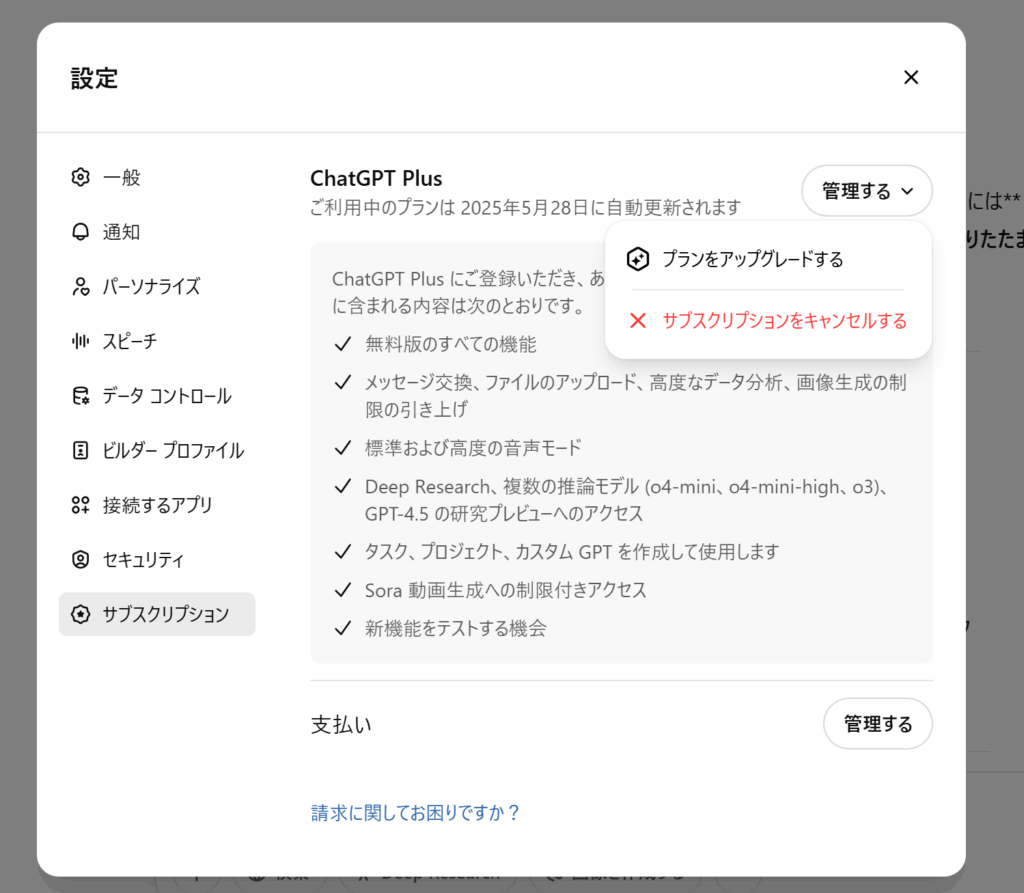
Task: Click the star badge icon beside サブスクリプション
Action: [80, 614]
